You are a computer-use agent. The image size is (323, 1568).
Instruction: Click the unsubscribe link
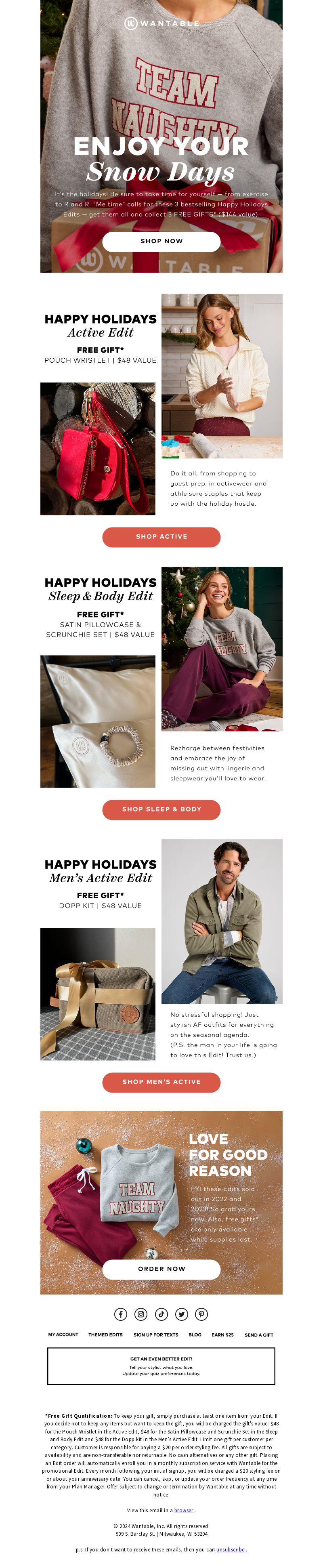231,1549
